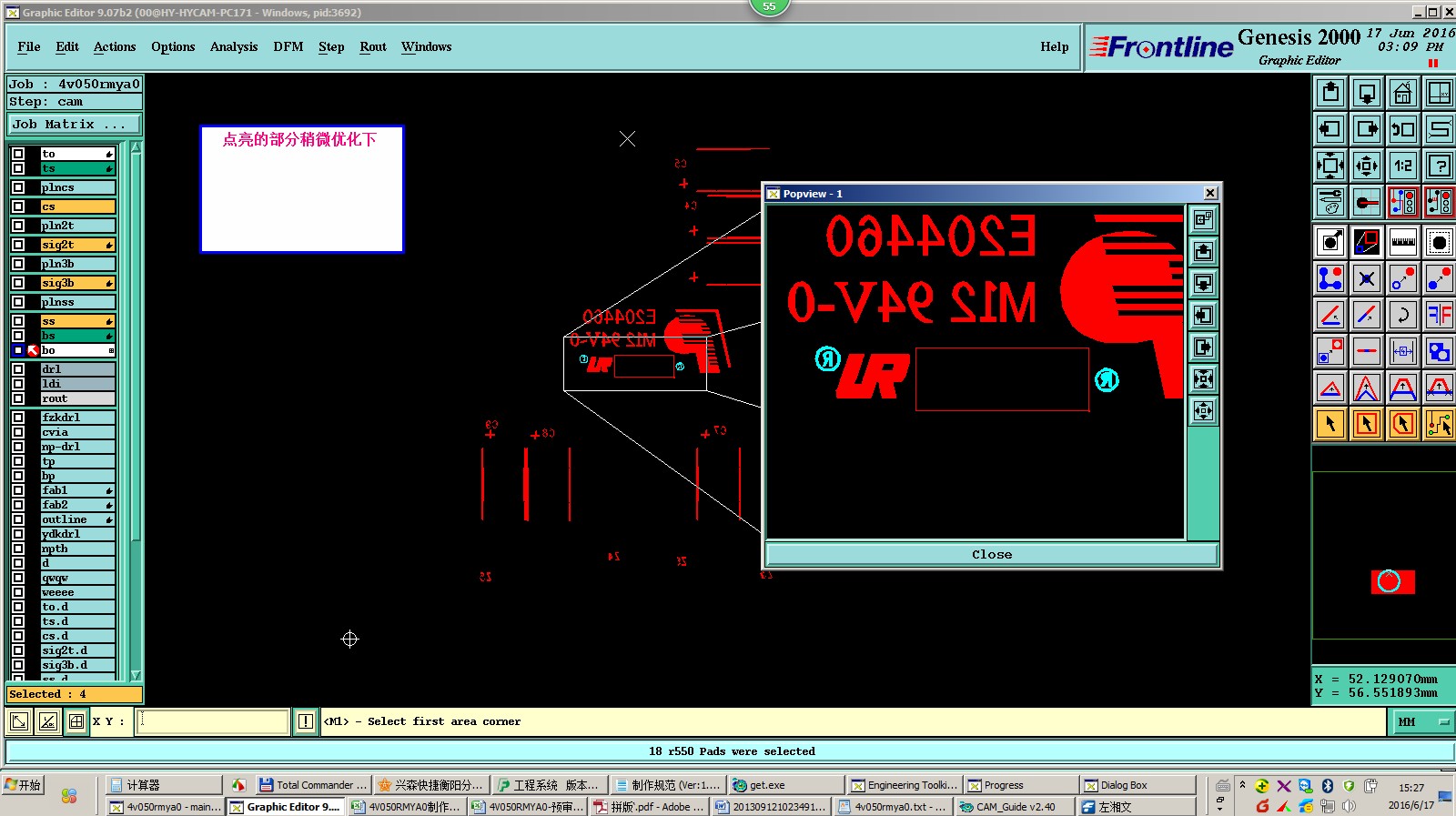Select the layer name fzkdrl
Image resolution: width=1456 pixels, height=816 pixels.
77,418
